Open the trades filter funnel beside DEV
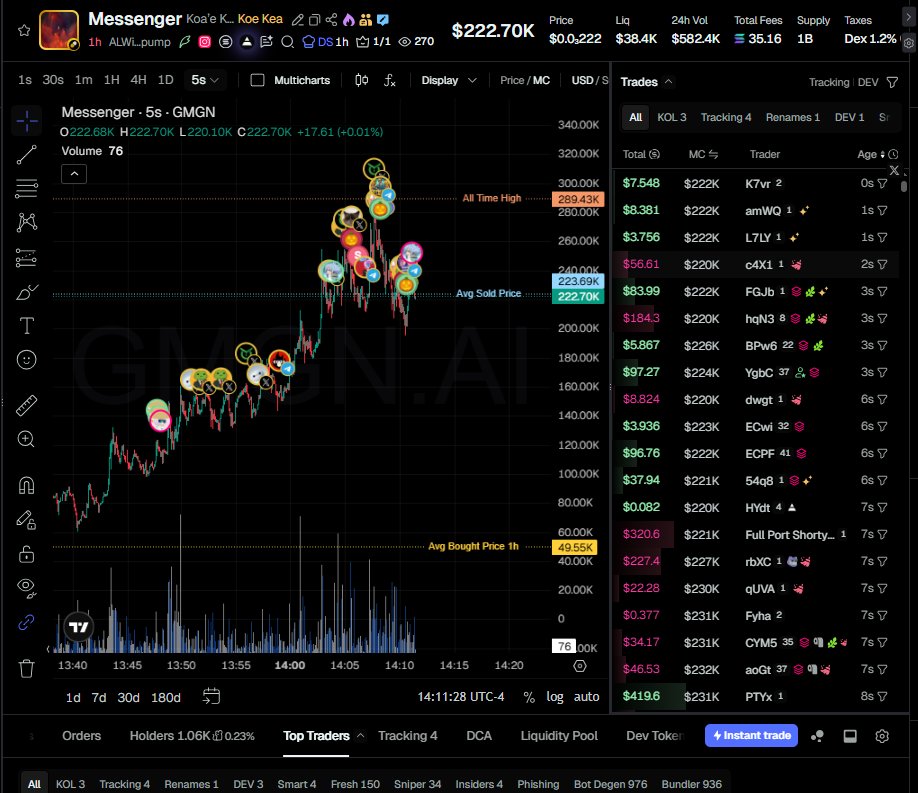This screenshot has height=793, width=918. (x=892, y=83)
